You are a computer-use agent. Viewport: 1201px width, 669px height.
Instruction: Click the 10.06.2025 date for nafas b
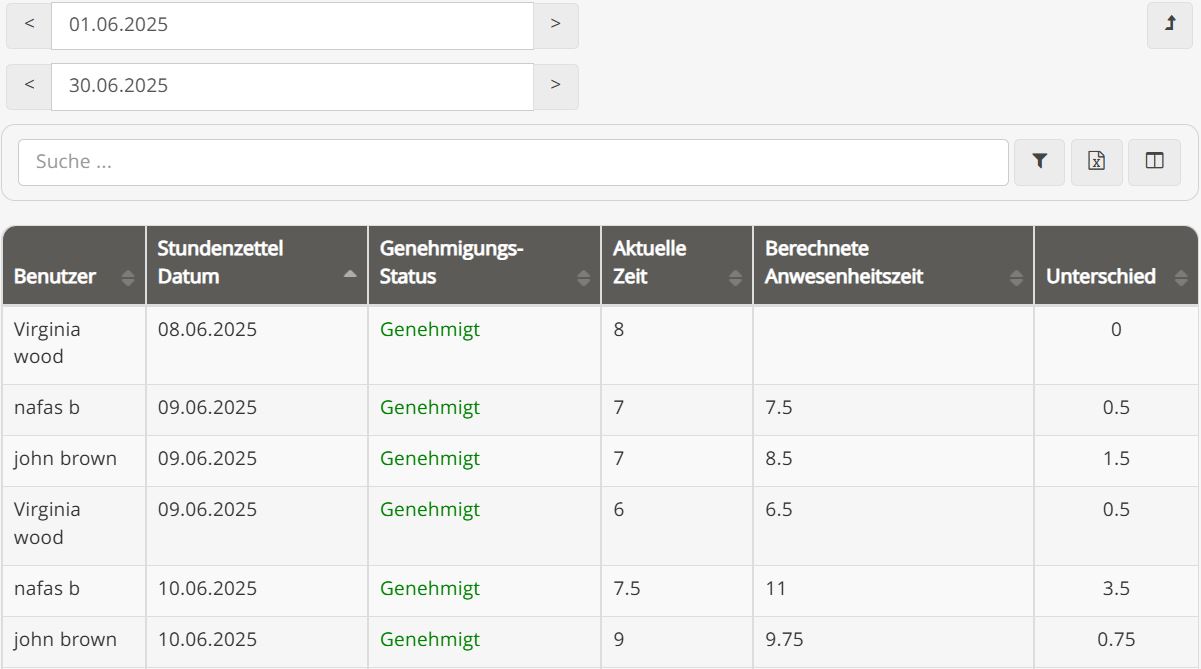coord(207,588)
